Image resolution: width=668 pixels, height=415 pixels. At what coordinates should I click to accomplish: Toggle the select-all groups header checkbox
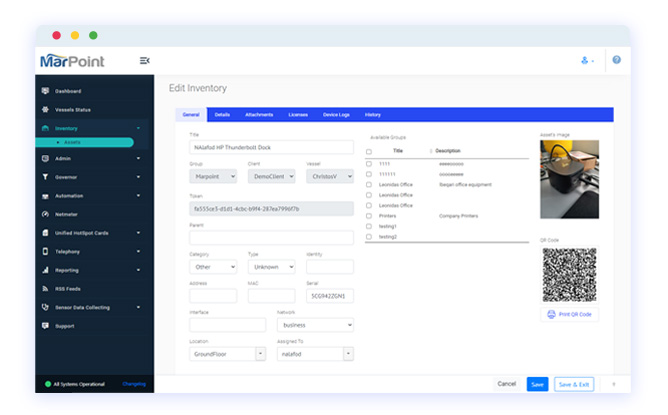(x=369, y=151)
